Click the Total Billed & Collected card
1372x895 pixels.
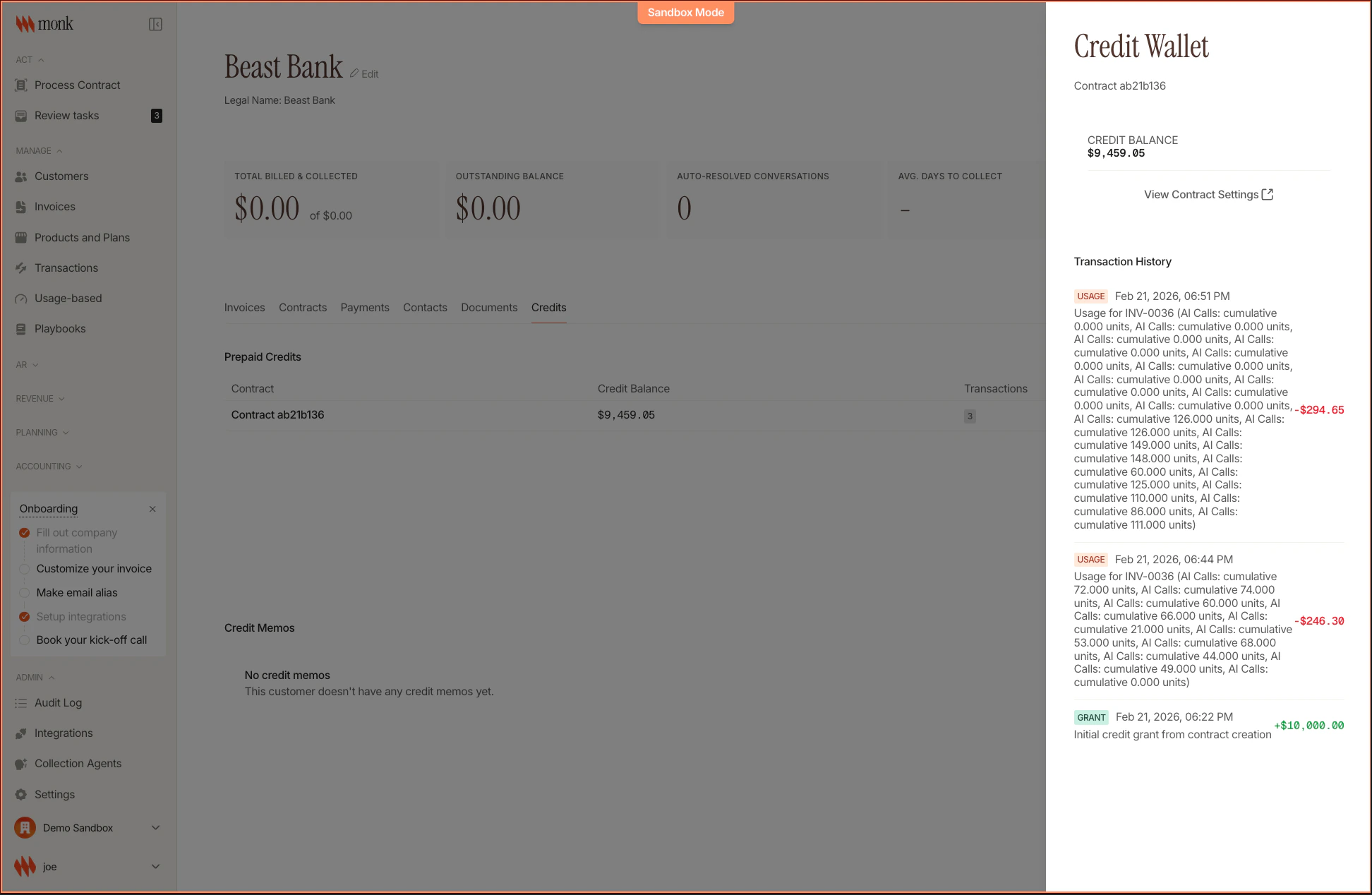point(331,200)
